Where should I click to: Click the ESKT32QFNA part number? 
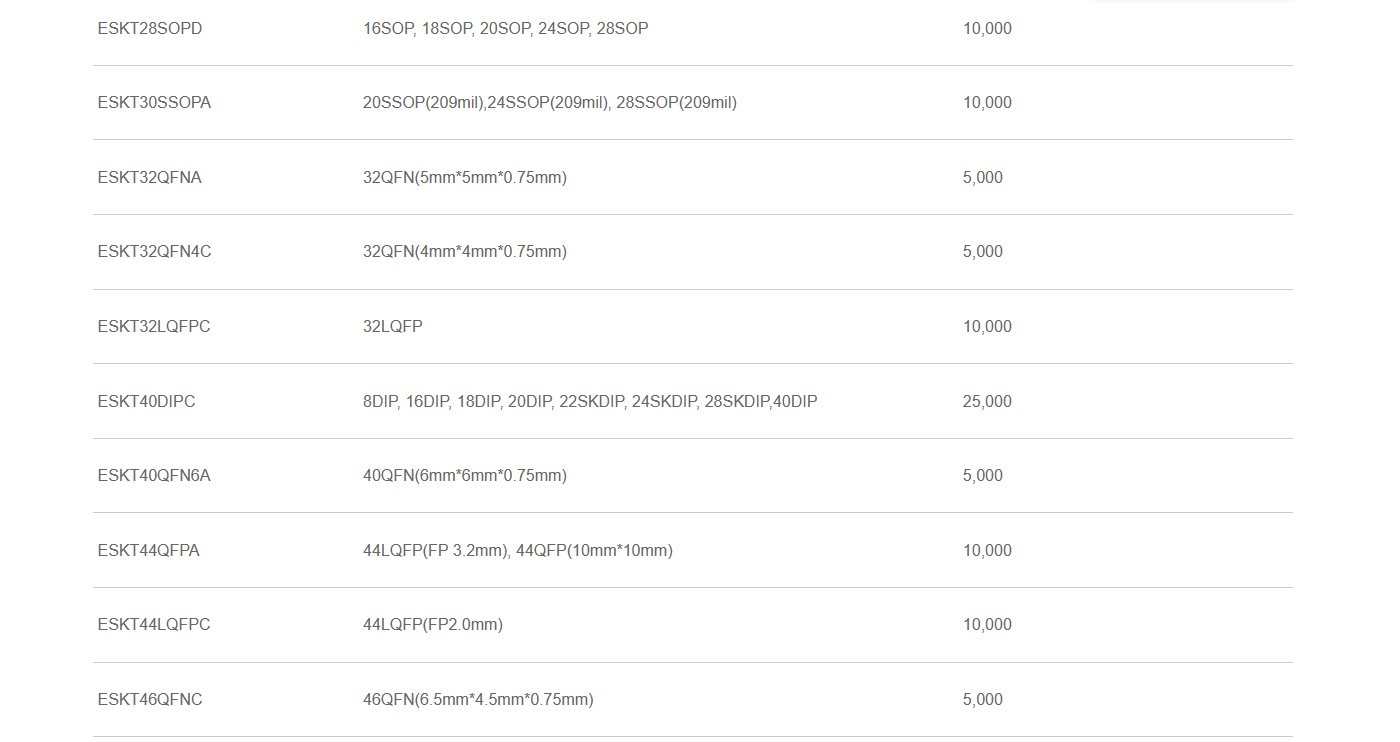tap(150, 178)
